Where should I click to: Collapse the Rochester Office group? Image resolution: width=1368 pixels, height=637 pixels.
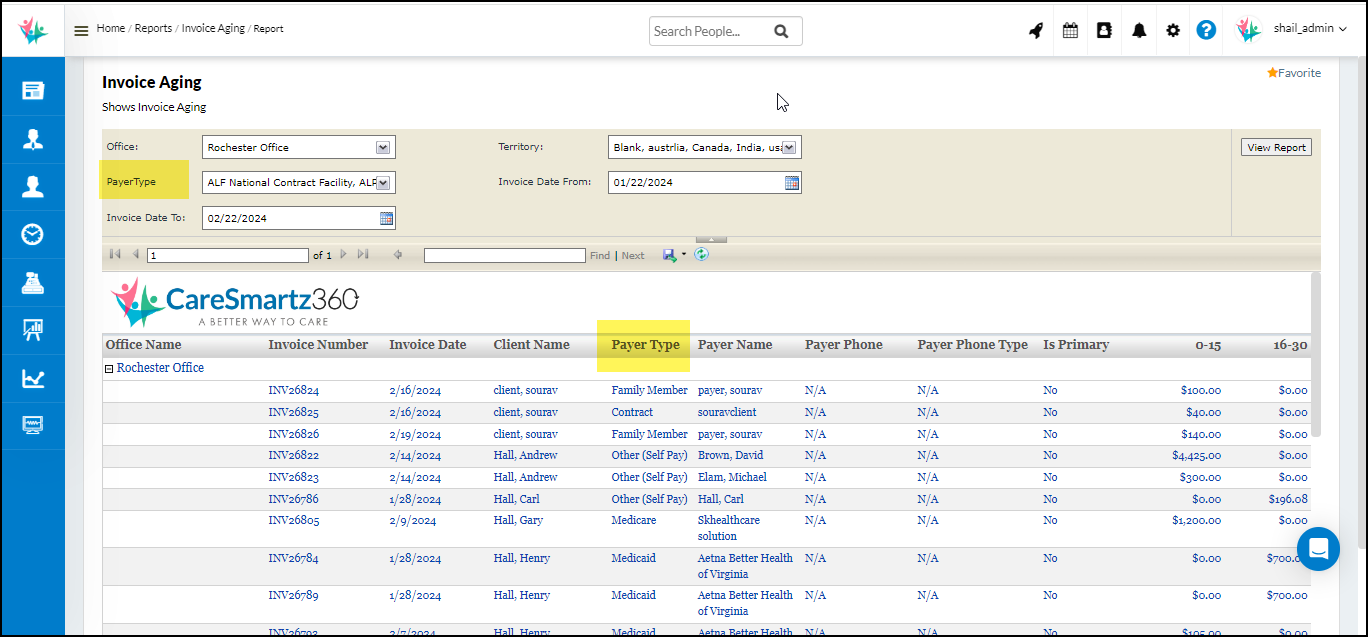(x=110, y=368)
